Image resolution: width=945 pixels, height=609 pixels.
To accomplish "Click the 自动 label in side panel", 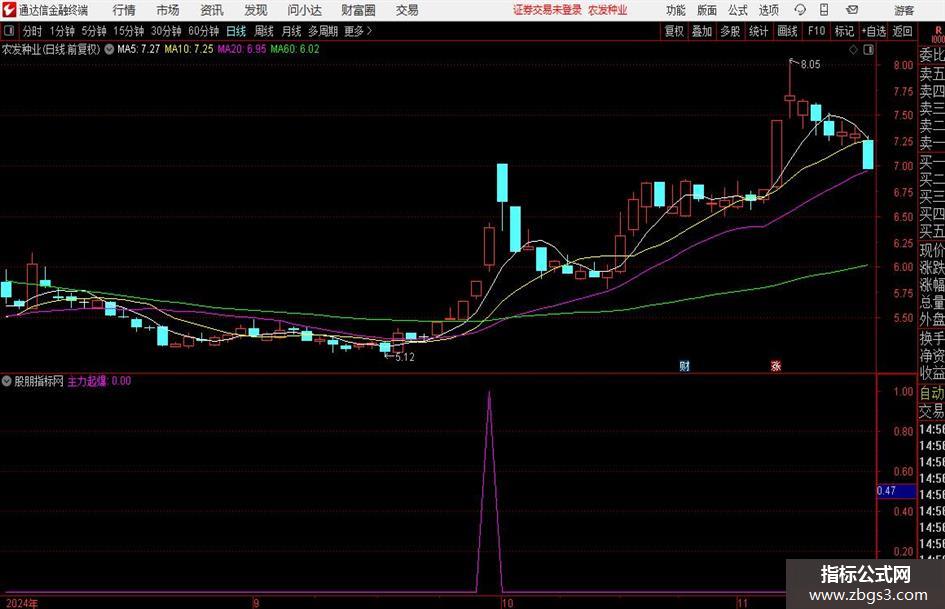I will pos(932,393).
